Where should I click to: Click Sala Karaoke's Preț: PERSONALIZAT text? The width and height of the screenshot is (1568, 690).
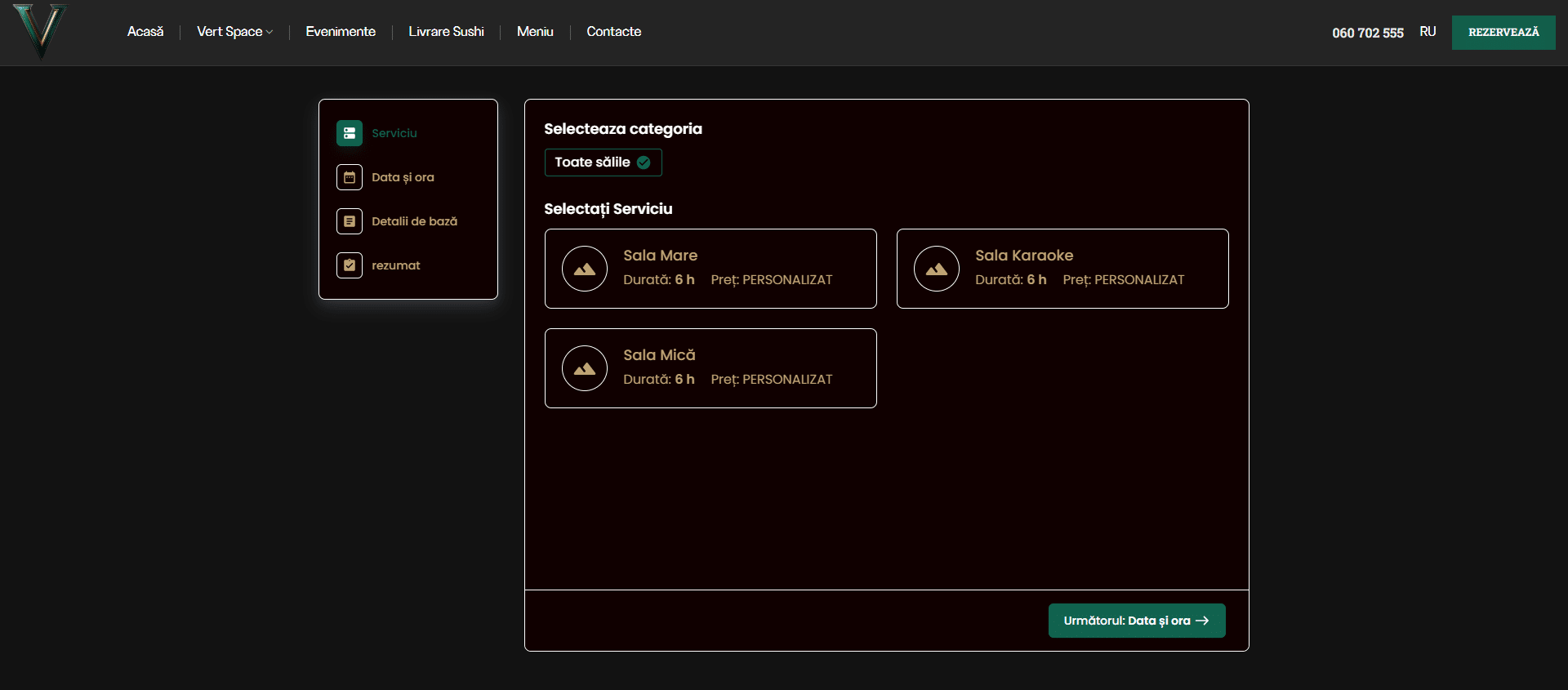(x=1124, y=280)
